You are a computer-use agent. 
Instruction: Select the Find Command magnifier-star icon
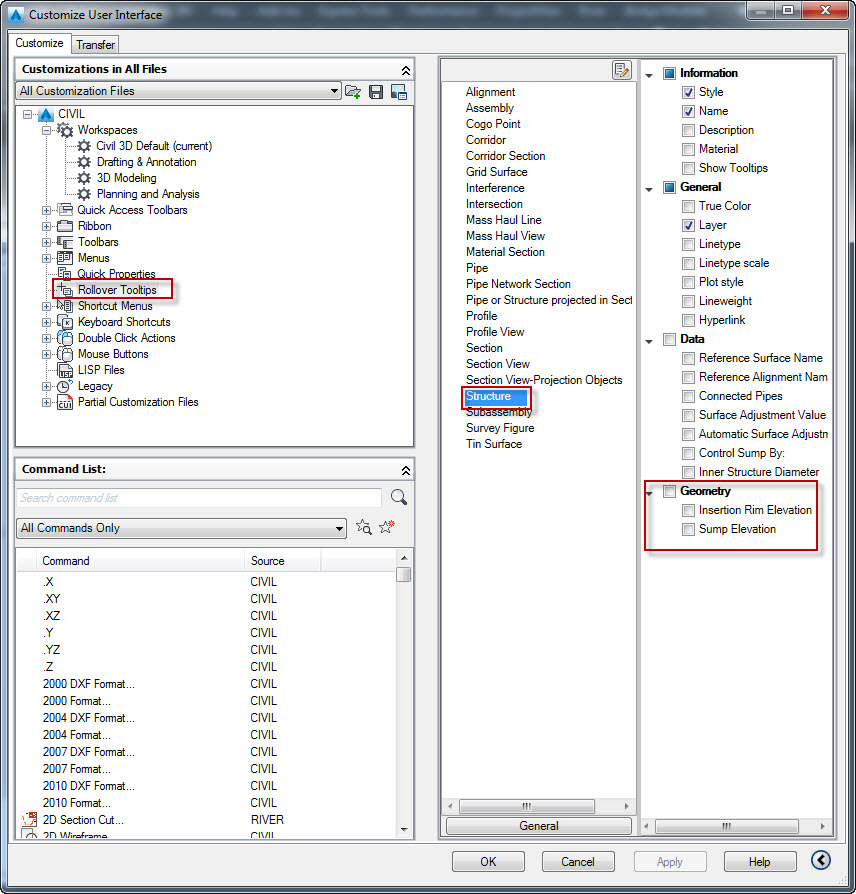(363, 527)
